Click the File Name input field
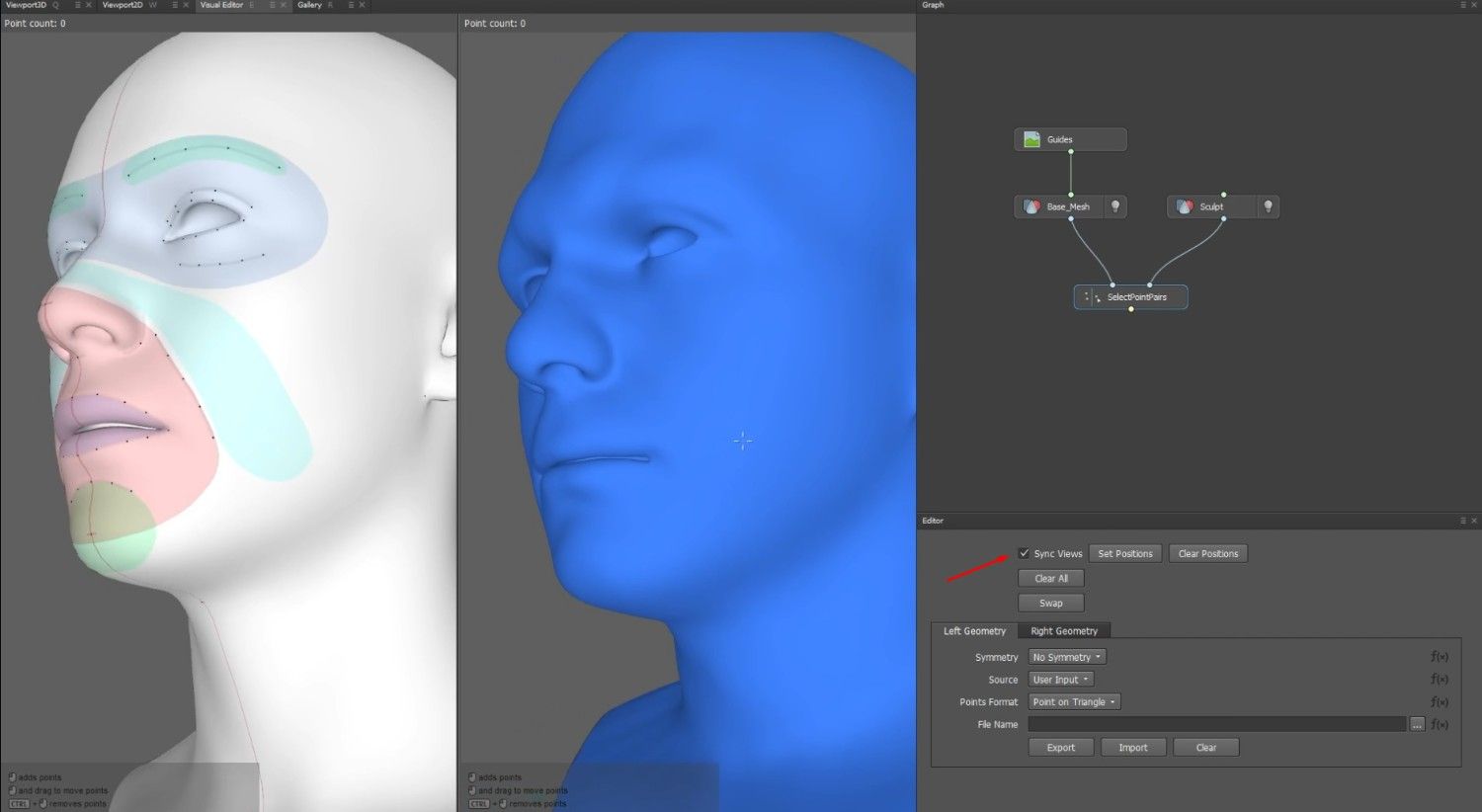Image resolution: width=1482 pixels, height=812 pixels. [x=1217, y=725]
